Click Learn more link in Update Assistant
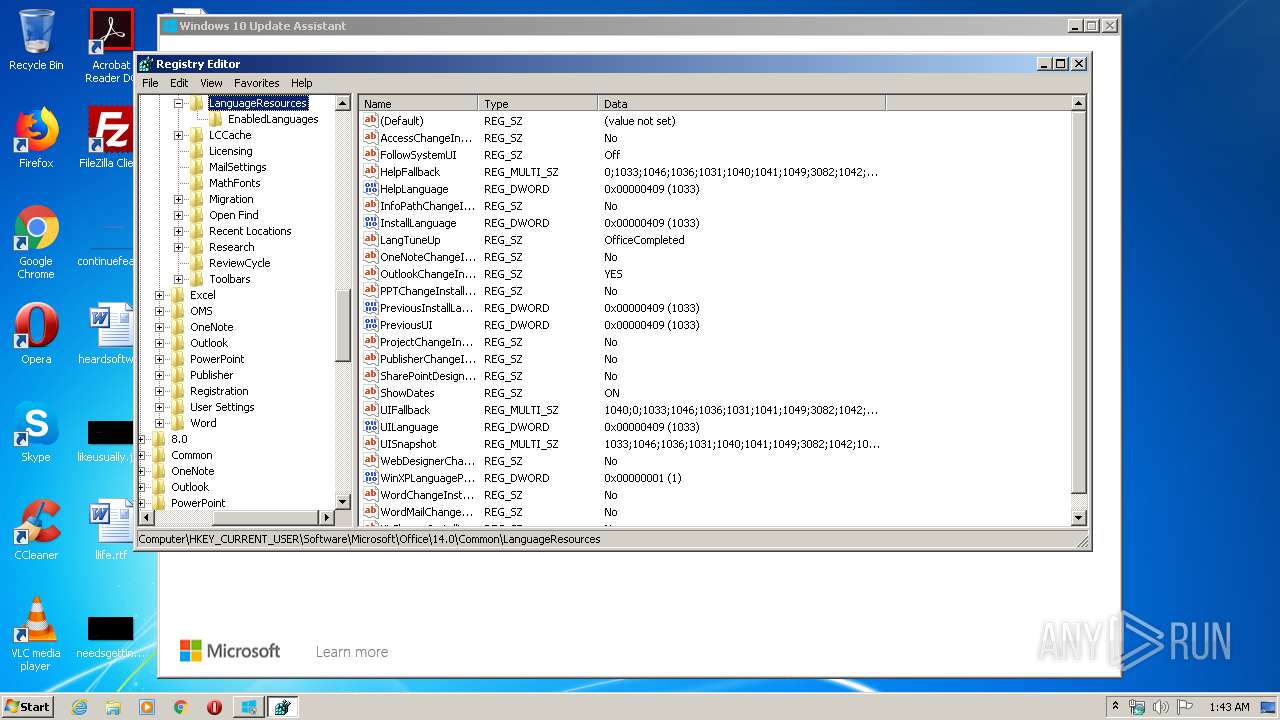The image size is (1280, 720). pyautogui.click(x=352, y=652)
